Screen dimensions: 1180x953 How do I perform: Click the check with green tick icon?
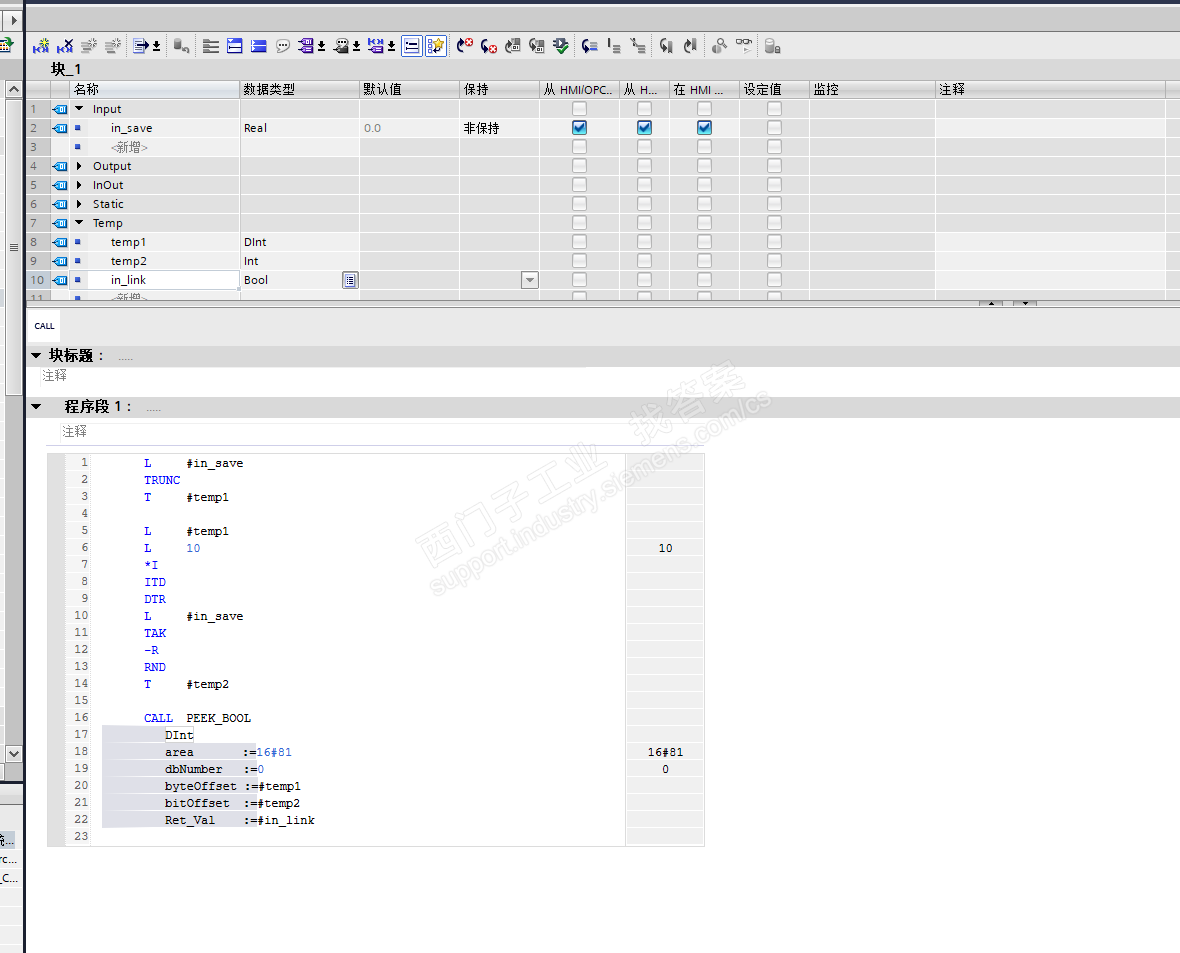pyautogui.click(x=561, y=47)
